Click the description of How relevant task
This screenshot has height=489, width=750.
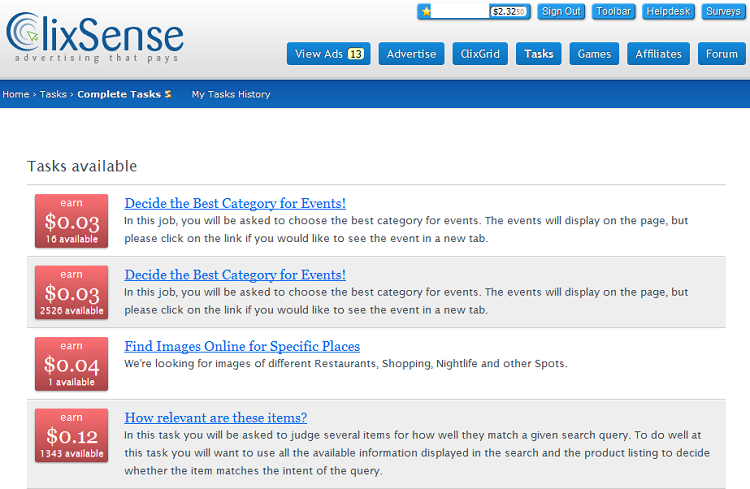(417, 453)
